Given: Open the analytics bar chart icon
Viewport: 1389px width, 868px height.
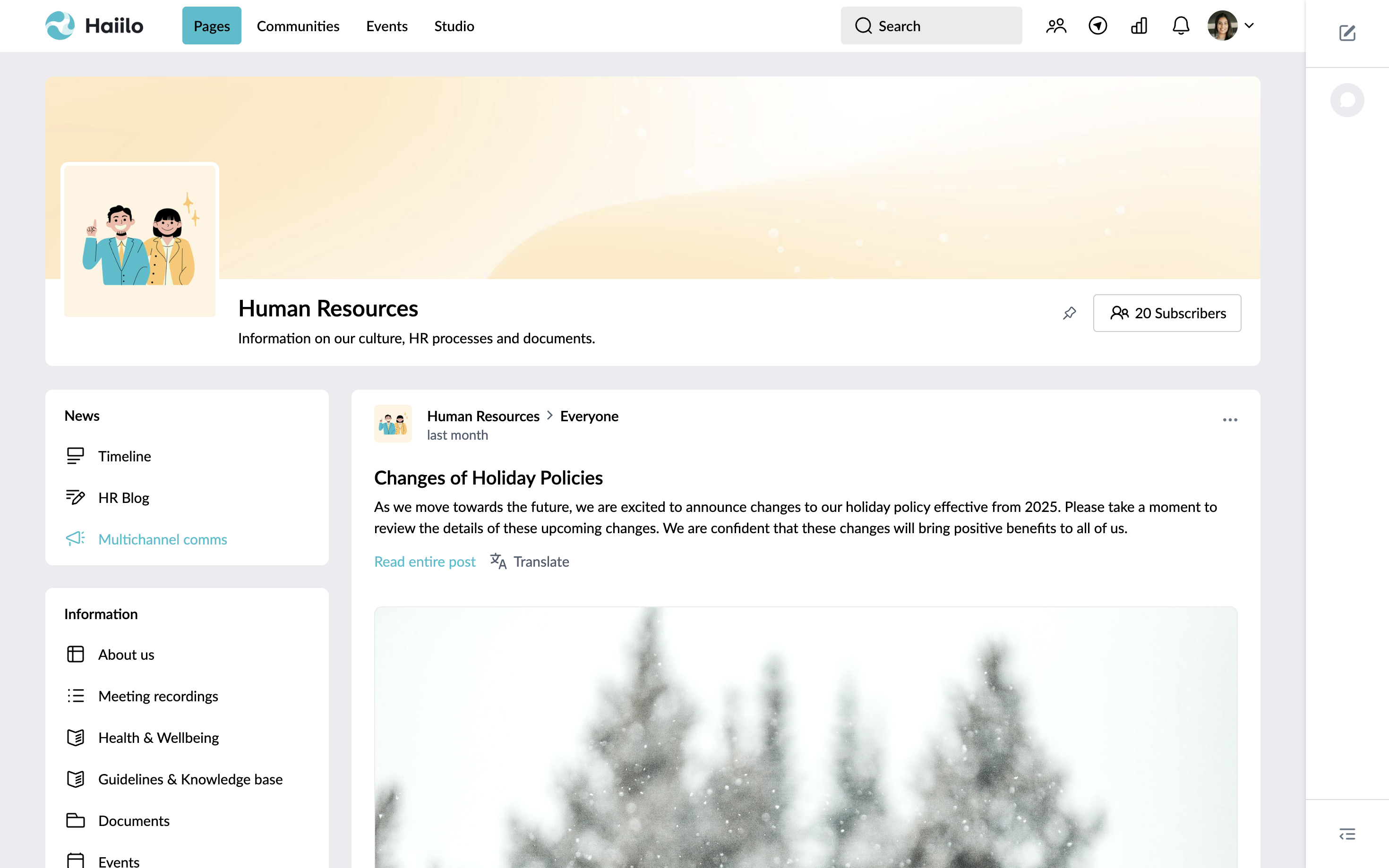Looking at the screenshot, I should point(1139,26).
